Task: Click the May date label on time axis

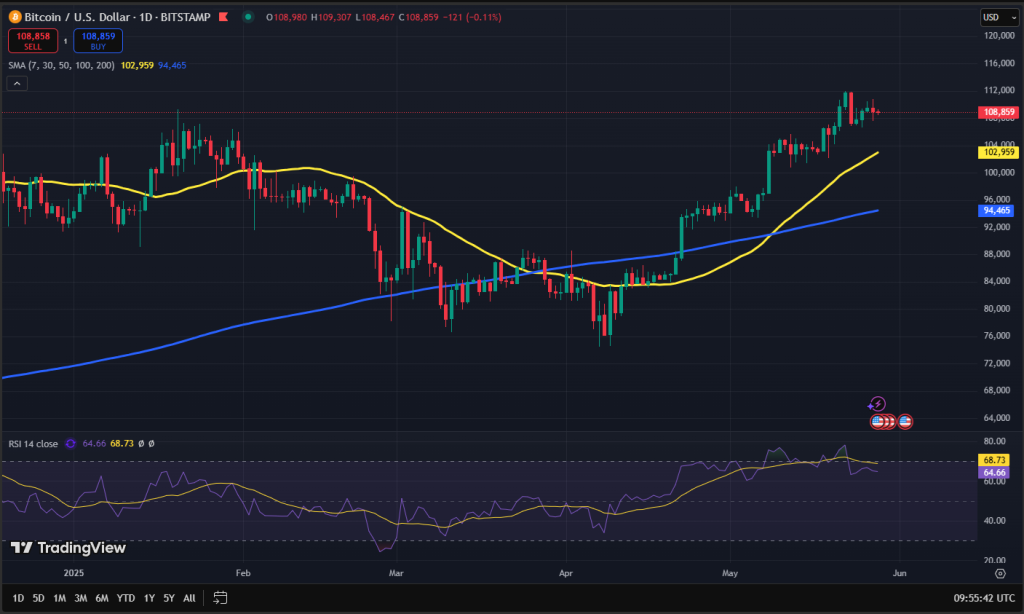Action: (729, 574)
